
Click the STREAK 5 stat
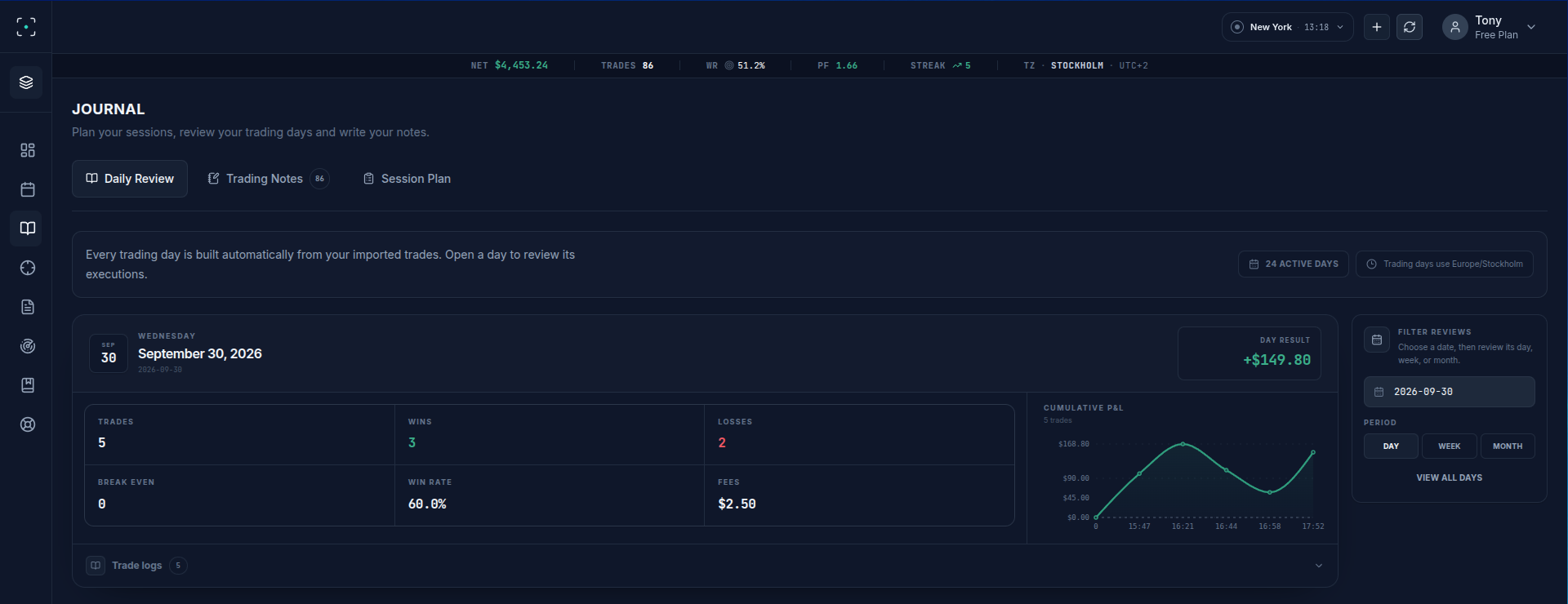(941, 65)
